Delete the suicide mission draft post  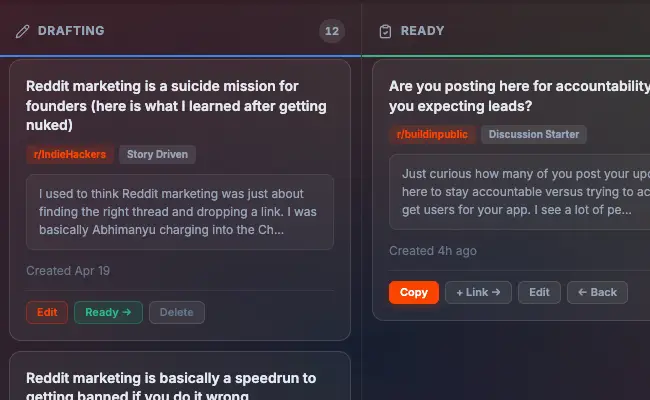(x=177, y=312)
